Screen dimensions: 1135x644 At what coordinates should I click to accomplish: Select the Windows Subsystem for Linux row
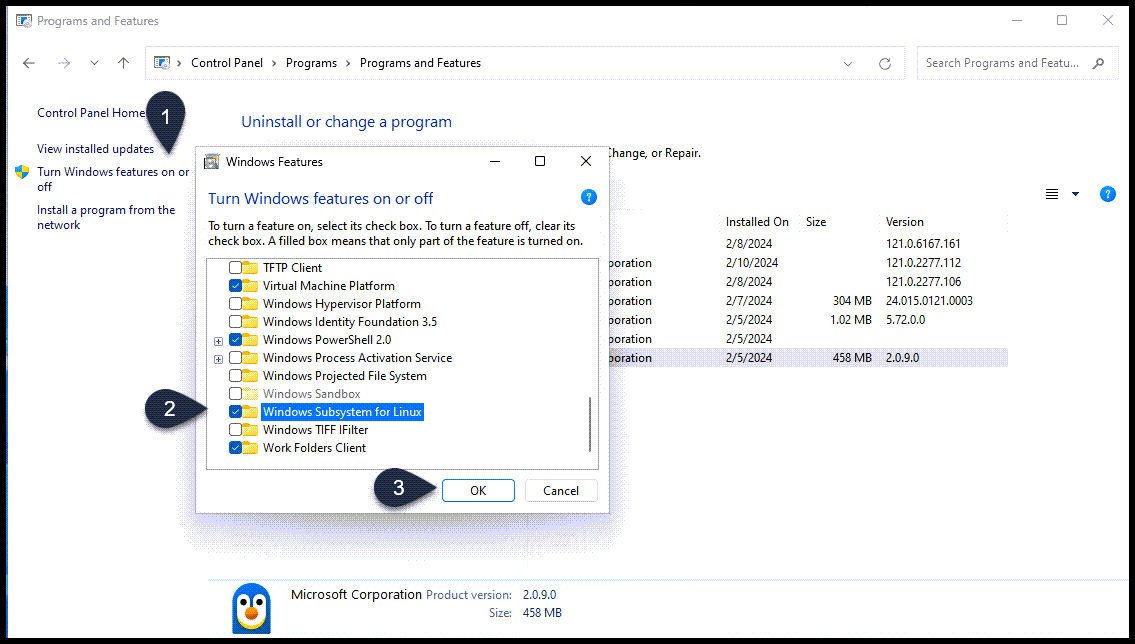(x=342, y=412)
